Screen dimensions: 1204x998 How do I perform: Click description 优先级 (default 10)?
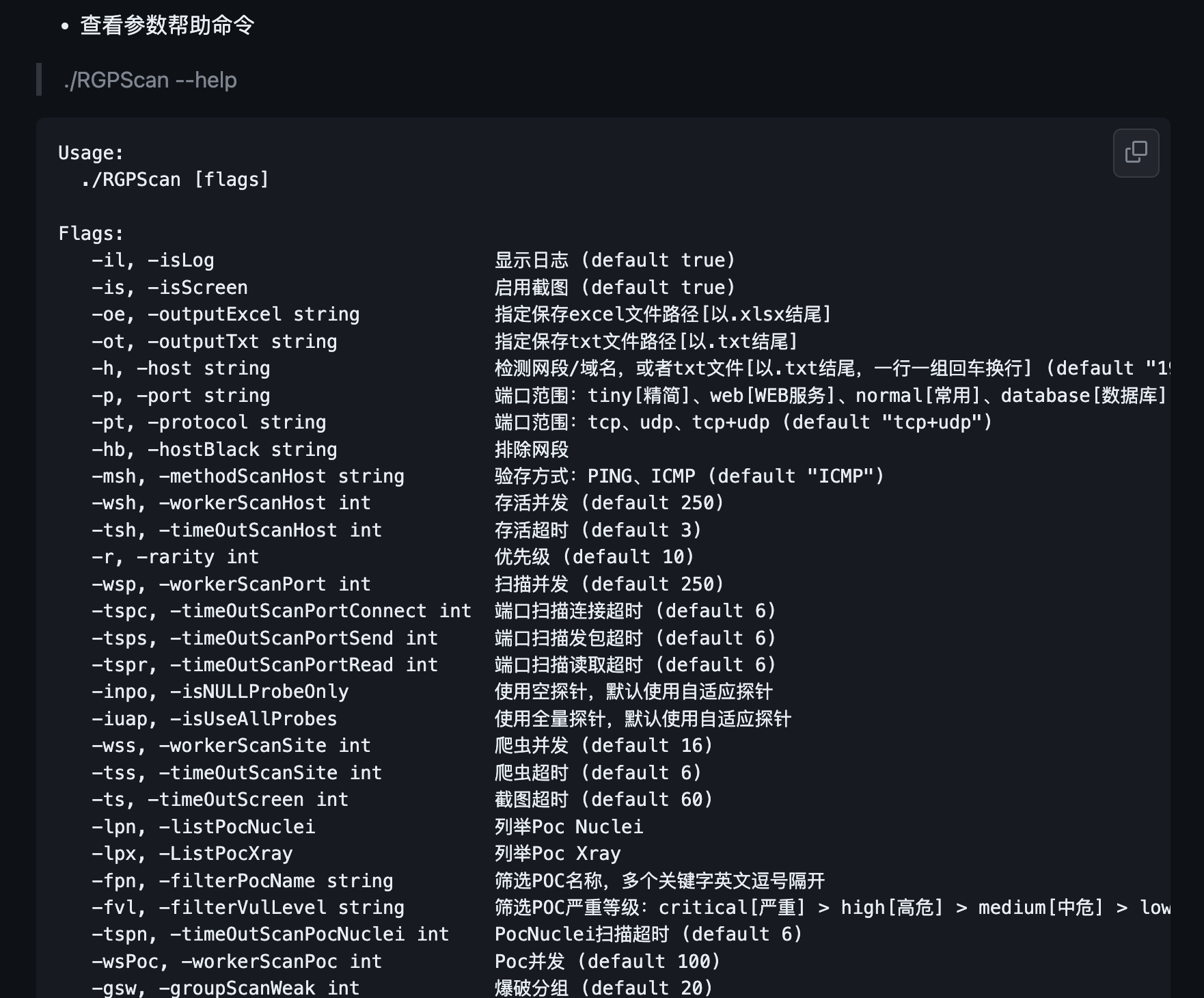coord(594,557)
